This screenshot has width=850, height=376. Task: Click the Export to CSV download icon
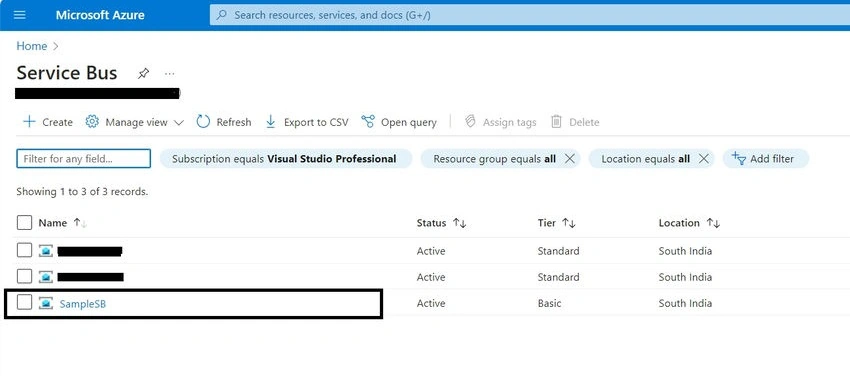click(x=271, y=122)
